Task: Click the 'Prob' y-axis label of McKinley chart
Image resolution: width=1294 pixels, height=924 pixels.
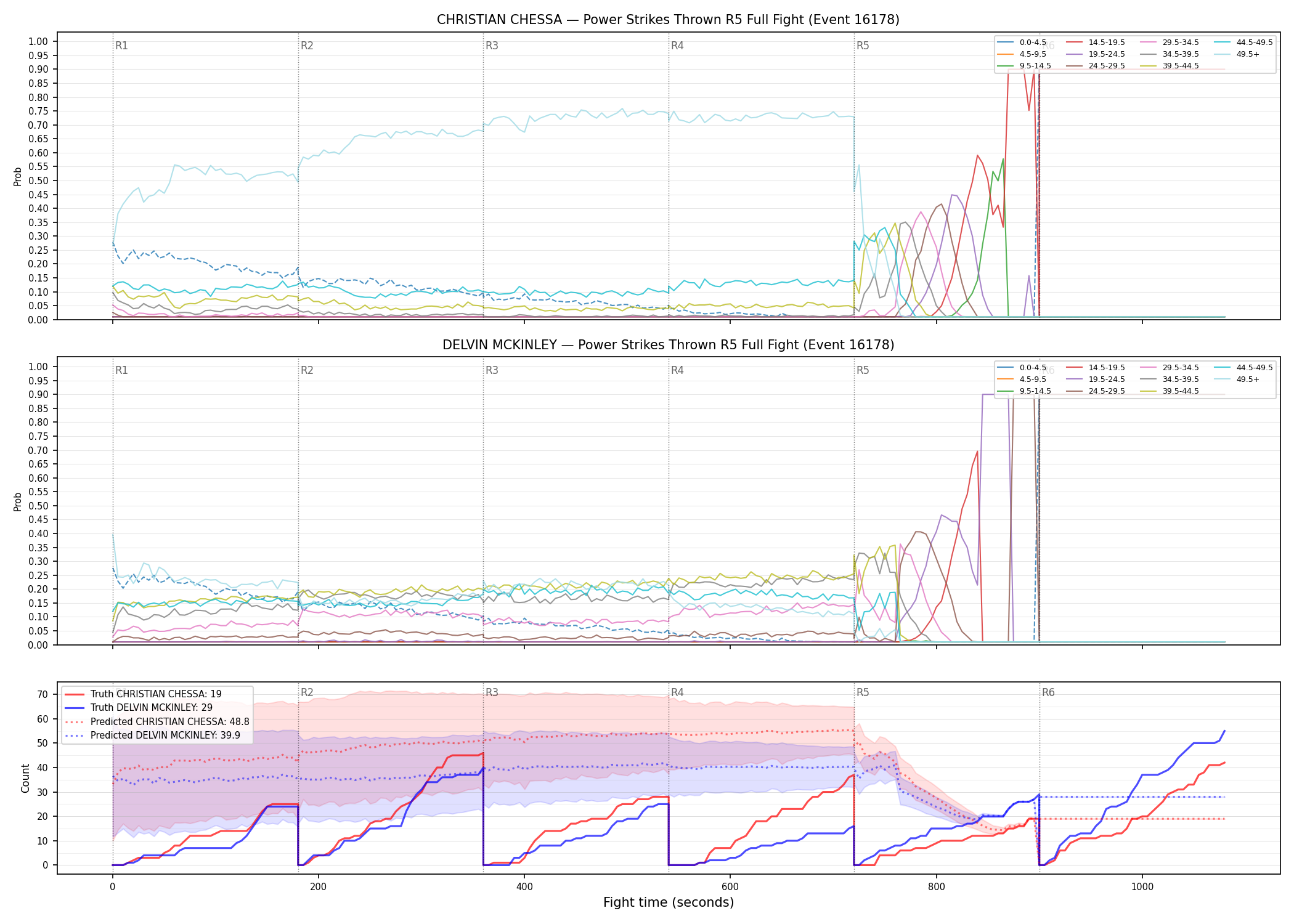Action: click(x=18, y=501)
